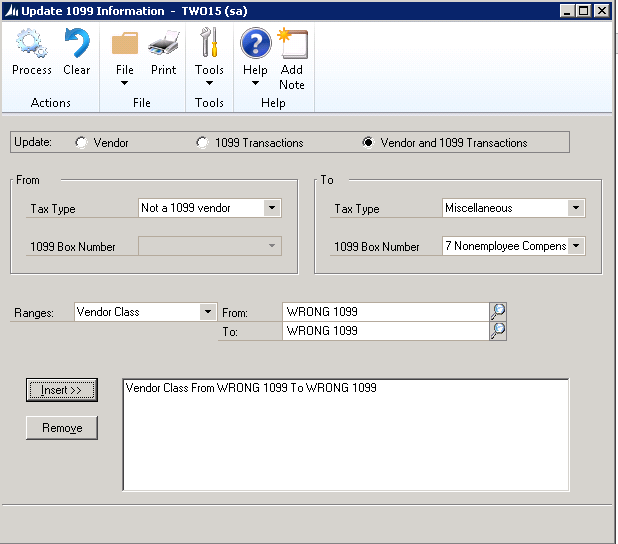
Task: Select the inserted Vendor Class range entry
Action: (x=251, y=388)
